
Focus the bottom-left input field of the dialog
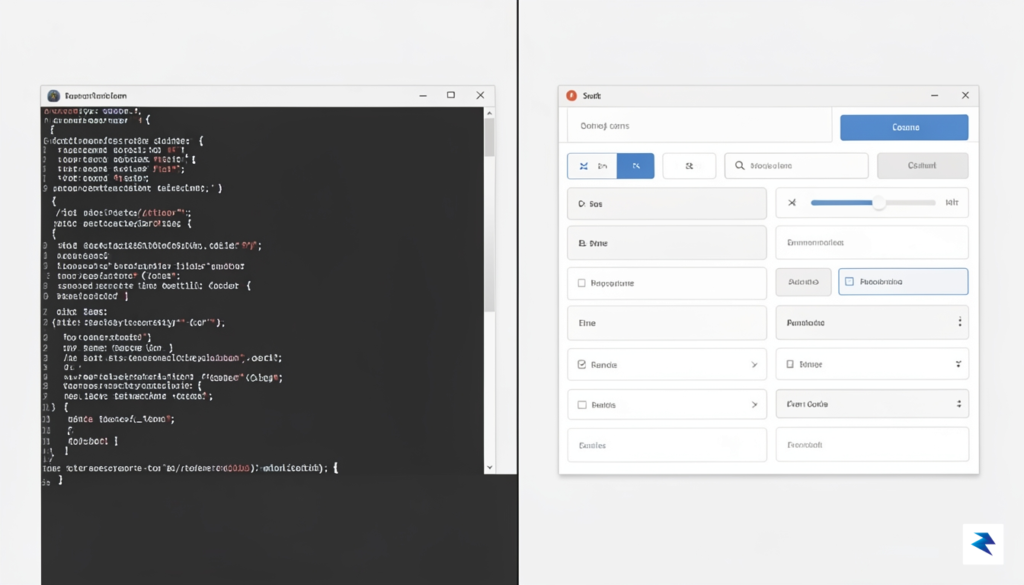[x=667, y=445]
